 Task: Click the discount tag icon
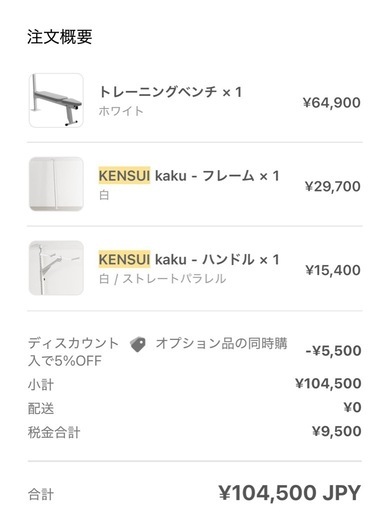[138, 344]
